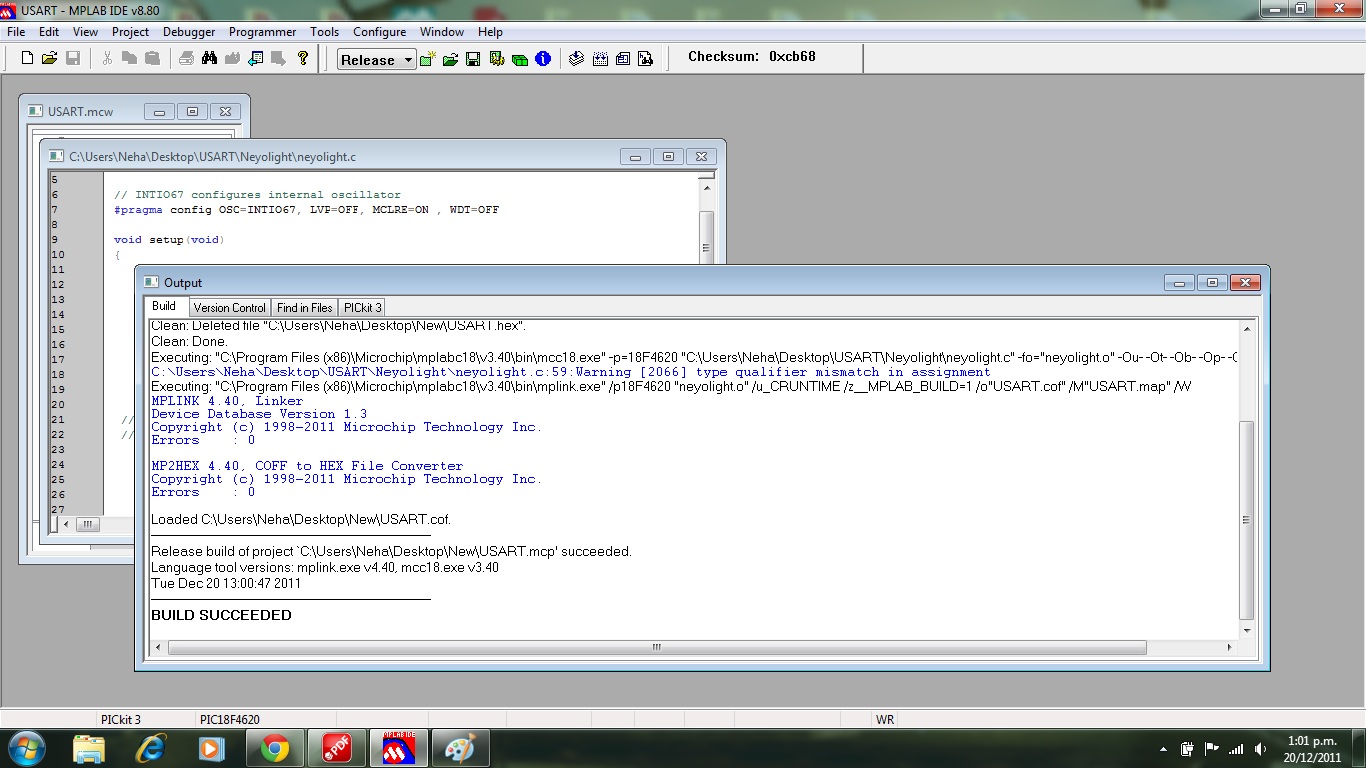The height and width of the screenshot is (768, 1366).
Task: Click the 'BUILD SUCCEEDED' line in Output
Action: tap(221, 615)
